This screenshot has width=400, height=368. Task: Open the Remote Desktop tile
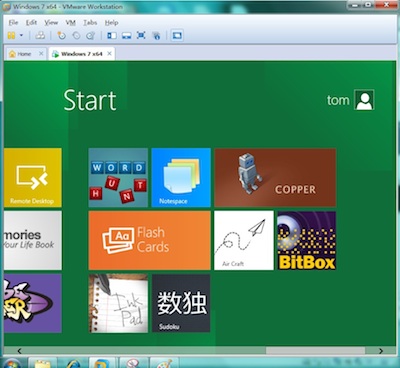33,177
